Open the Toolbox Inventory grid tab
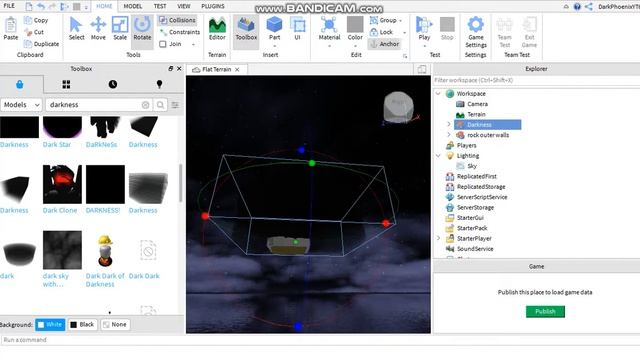 (x=66, y=84)
